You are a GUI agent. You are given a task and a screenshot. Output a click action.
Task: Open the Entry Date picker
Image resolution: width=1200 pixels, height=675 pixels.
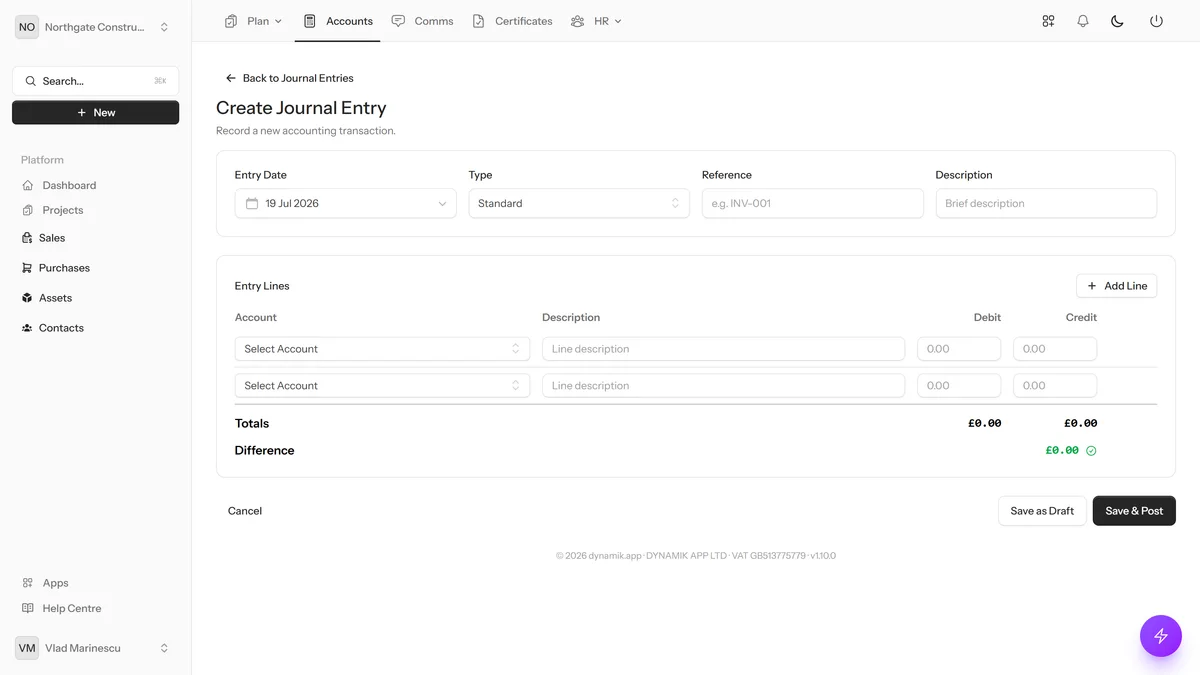click(x=345, y=203)
